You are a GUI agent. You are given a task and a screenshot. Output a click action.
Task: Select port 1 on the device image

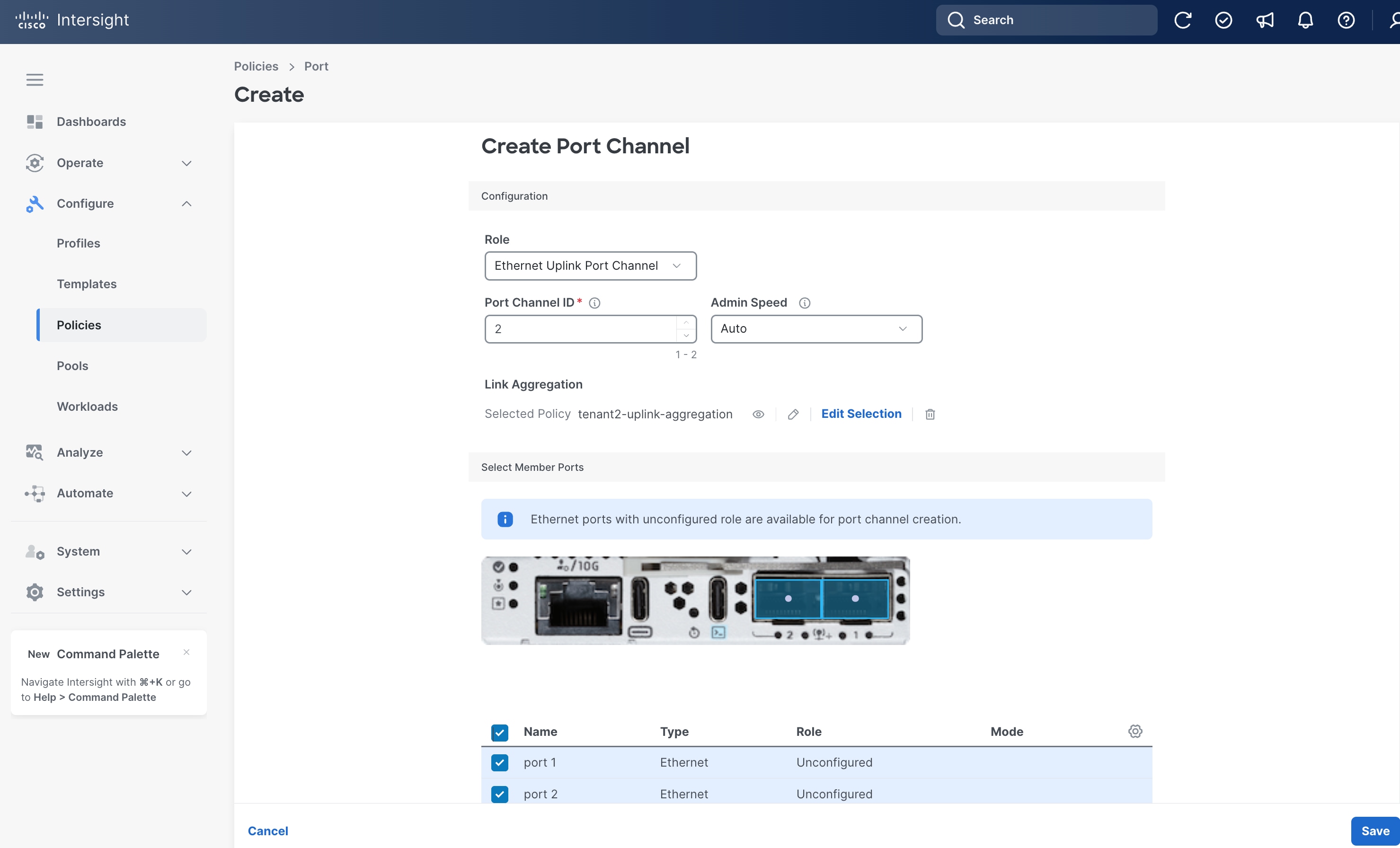(x=855, y=598)
